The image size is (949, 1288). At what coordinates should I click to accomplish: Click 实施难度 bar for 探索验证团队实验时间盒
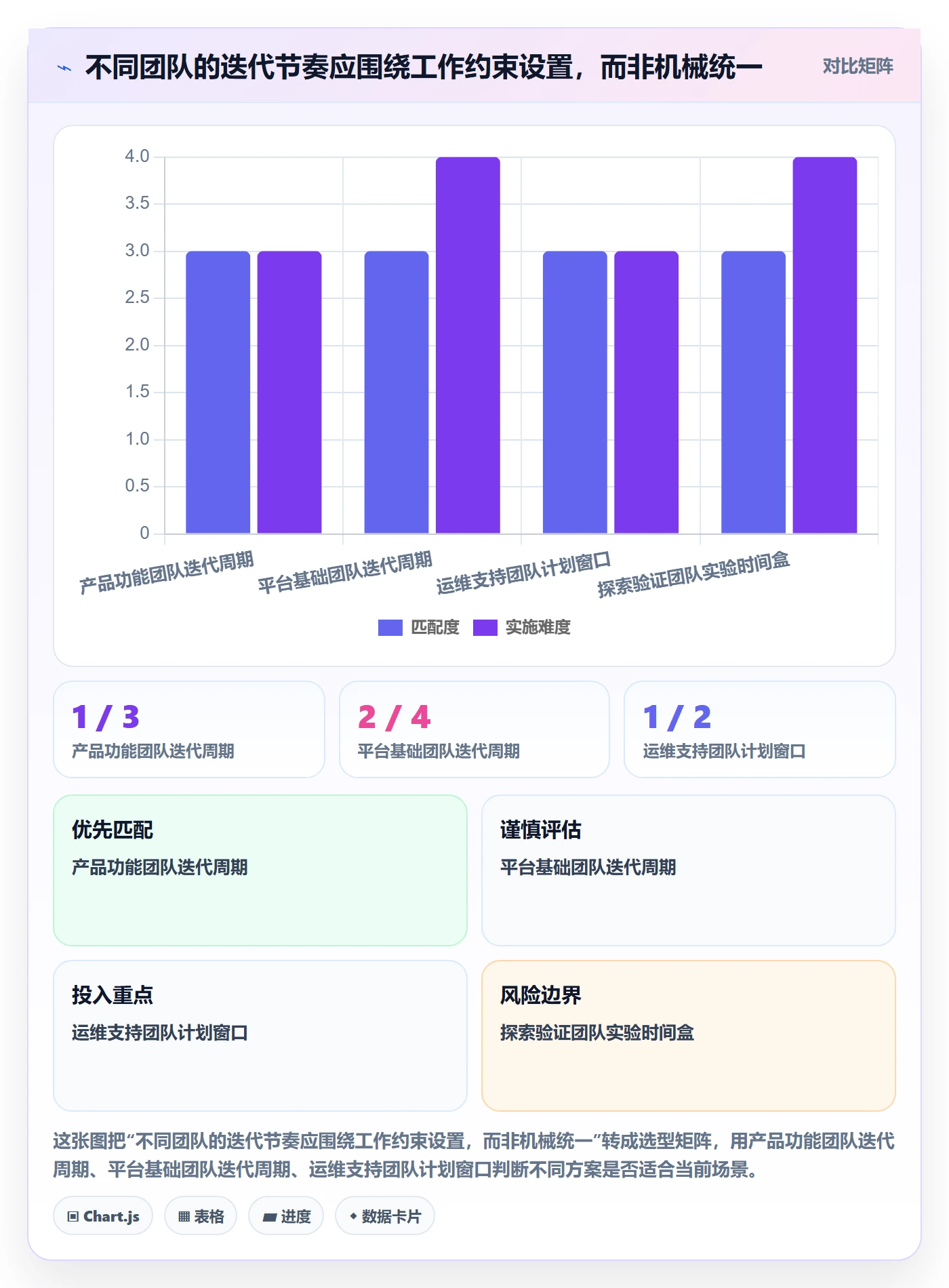coord(825,345)
